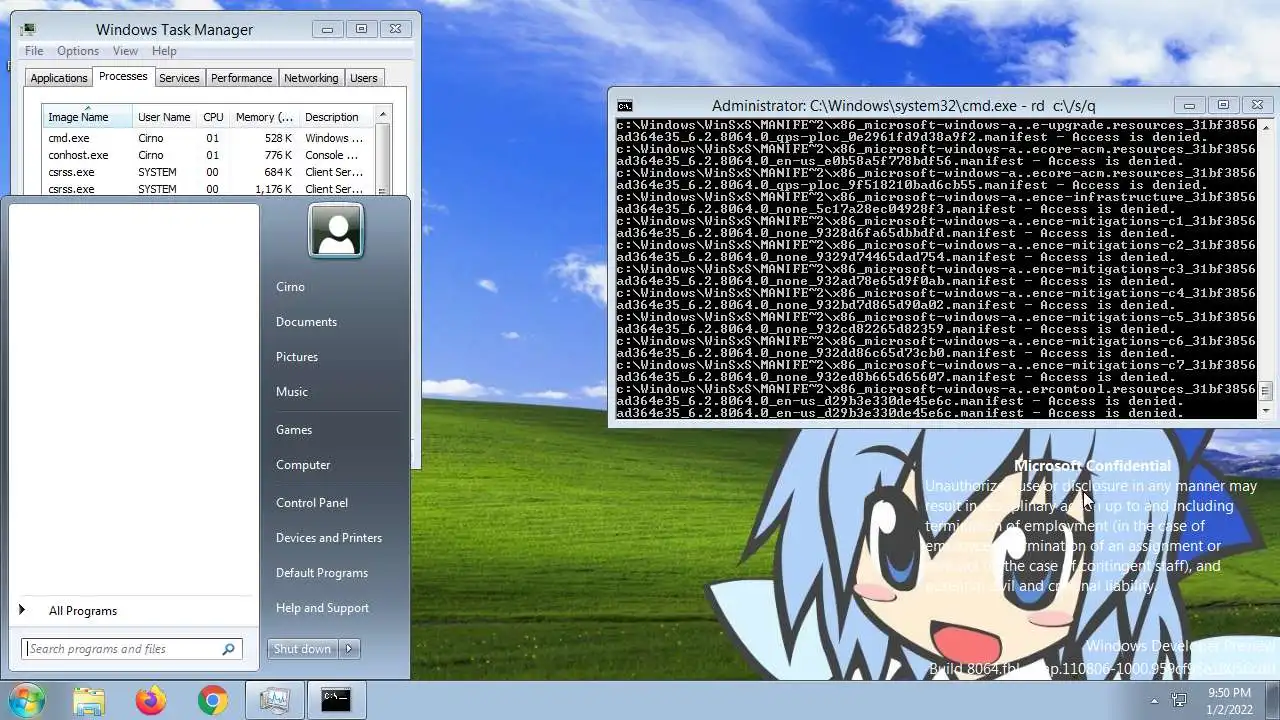Switch to the Users tab

coord(364,78)
